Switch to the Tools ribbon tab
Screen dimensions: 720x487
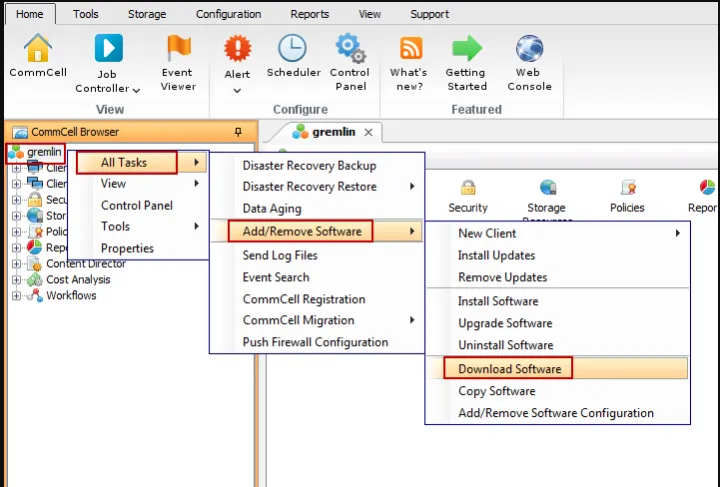point(85,14)
